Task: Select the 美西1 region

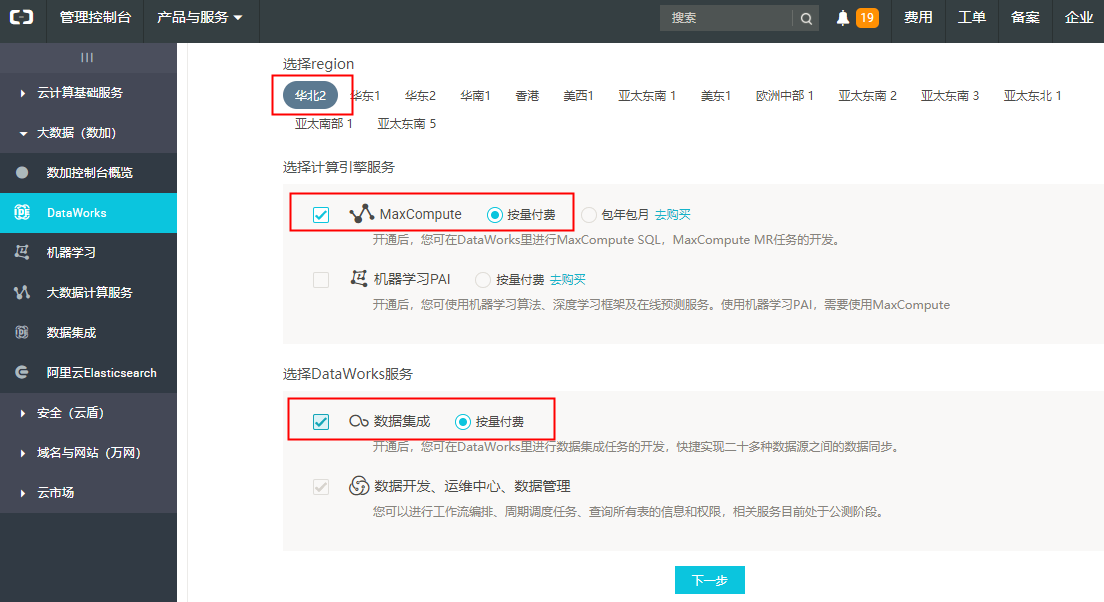Action: click(579, 96)
